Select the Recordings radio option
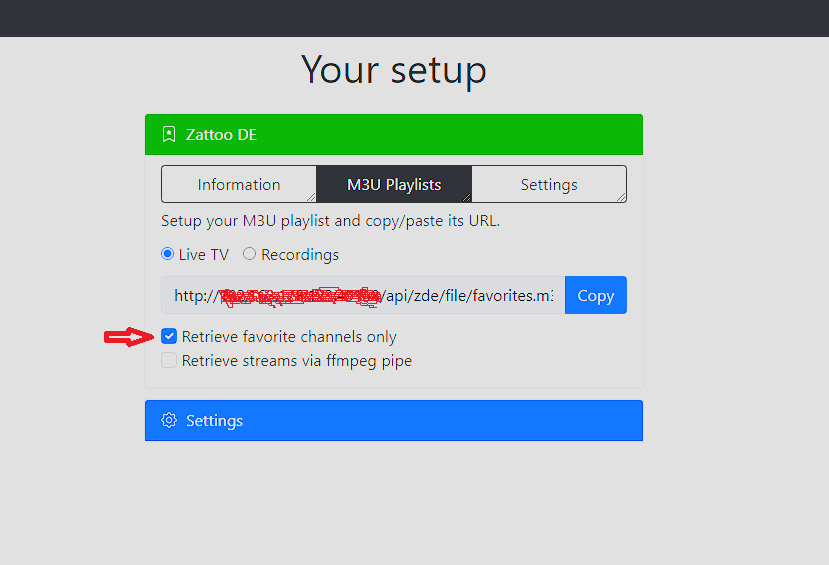 pyautogui.click(x=249, y=254)
